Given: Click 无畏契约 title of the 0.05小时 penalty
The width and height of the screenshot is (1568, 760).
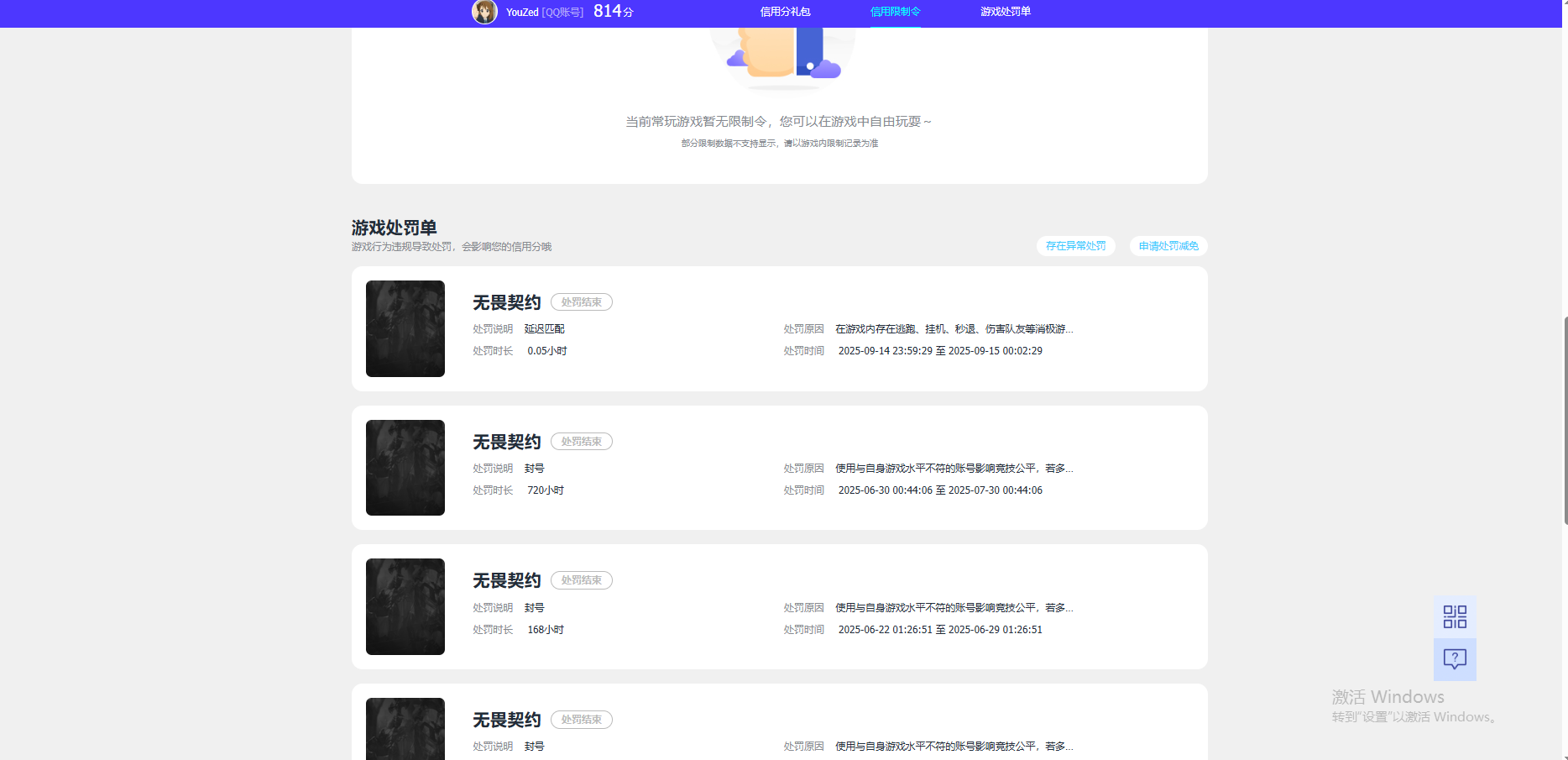Looking at the screenshot, I should click(506, 302).
